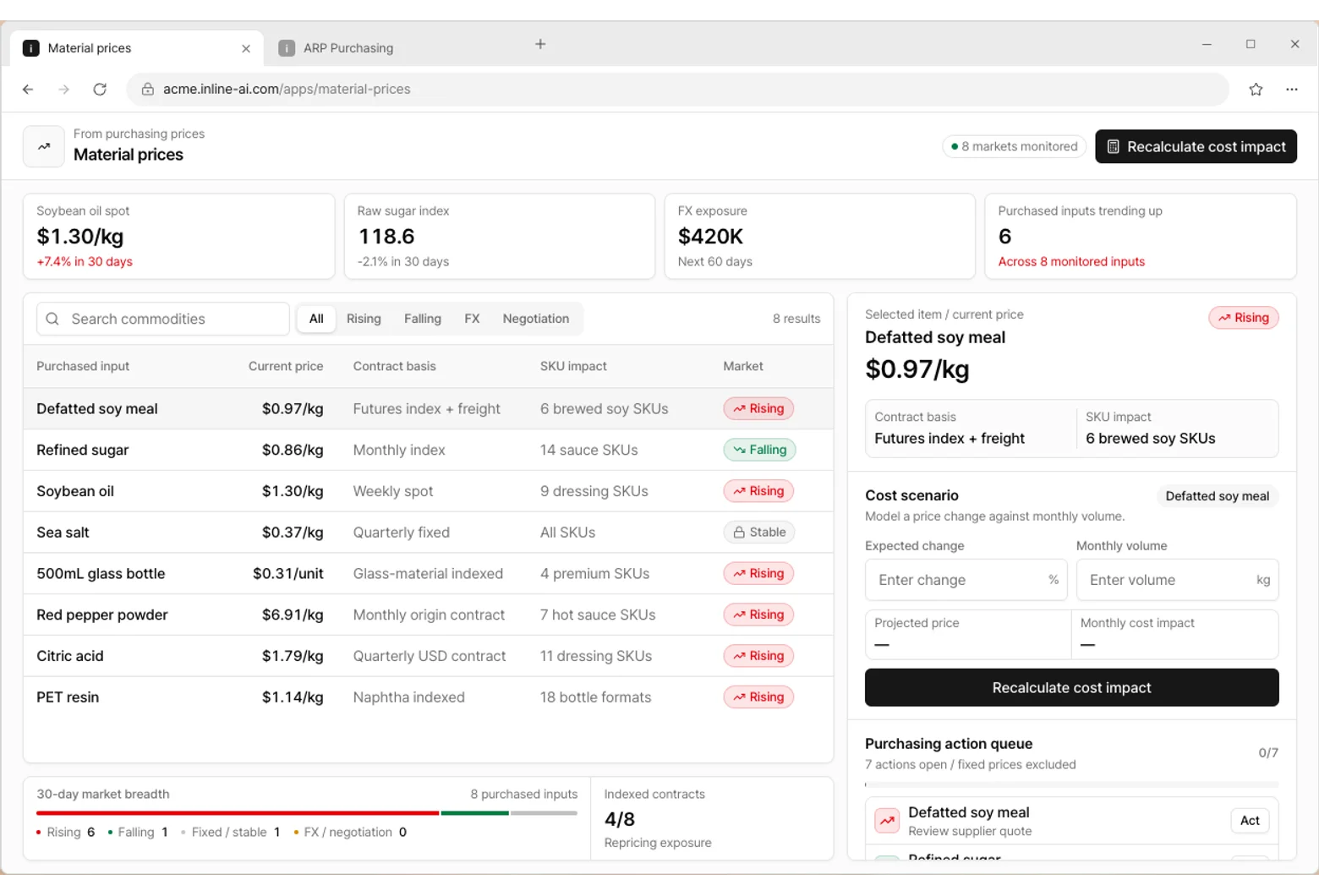This screenshot has height=896, width=1319.
Task: Click the site lock icon in address bar
Action: click(x=147, y=89)
